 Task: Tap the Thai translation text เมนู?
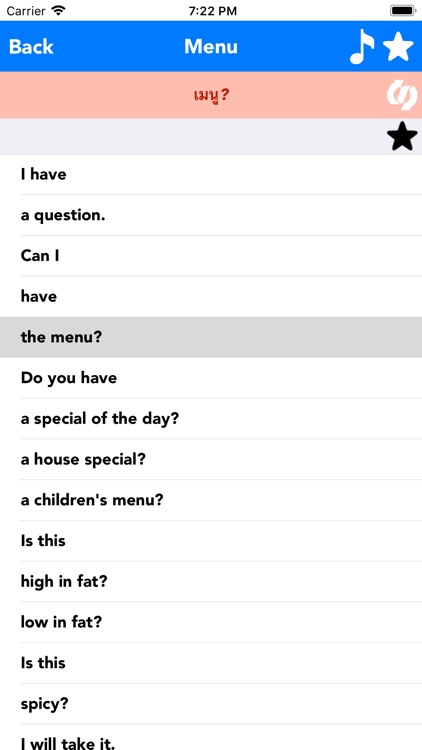(x=211, y=95)
